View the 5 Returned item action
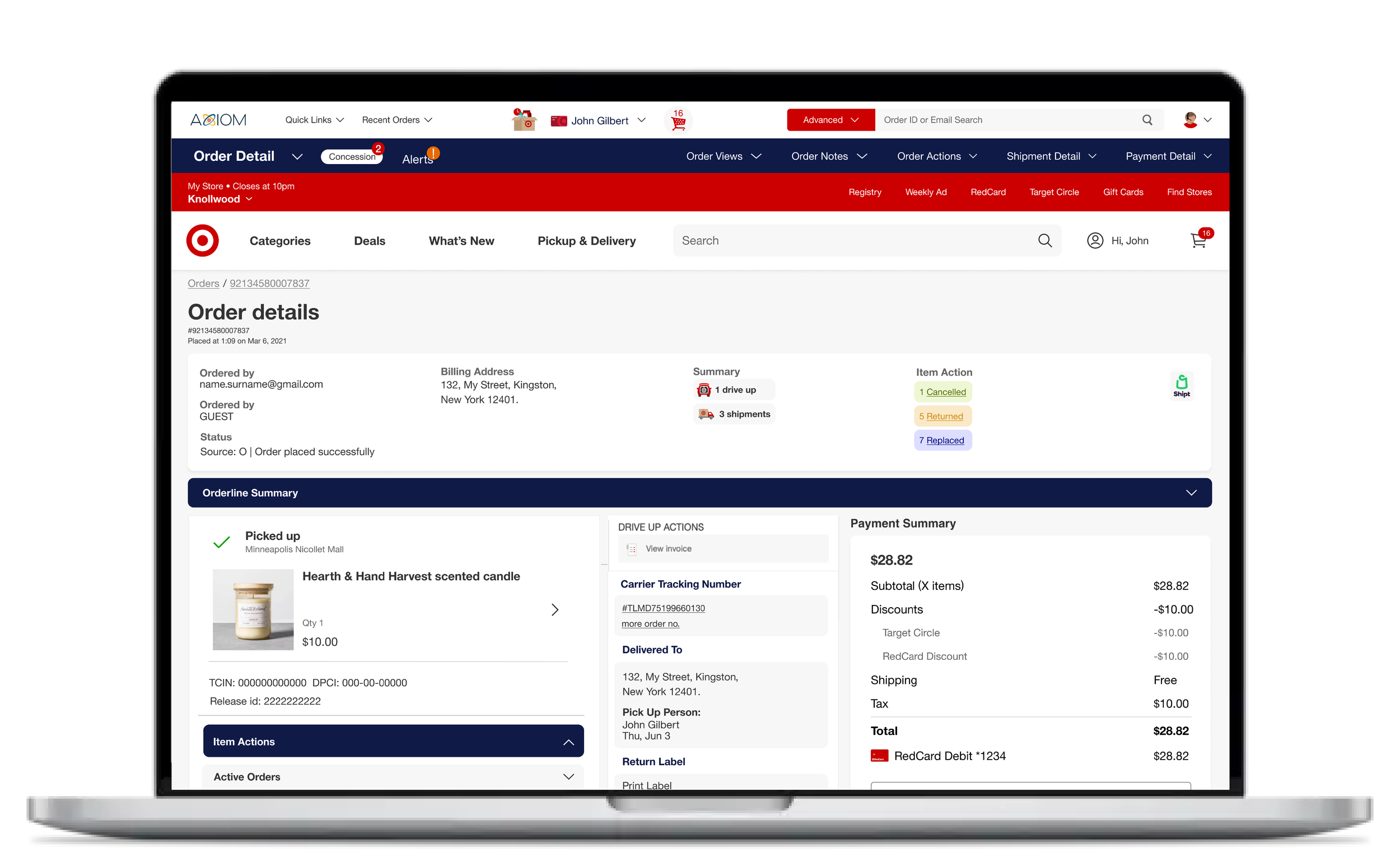1400x866 pixels. [942, 416]
